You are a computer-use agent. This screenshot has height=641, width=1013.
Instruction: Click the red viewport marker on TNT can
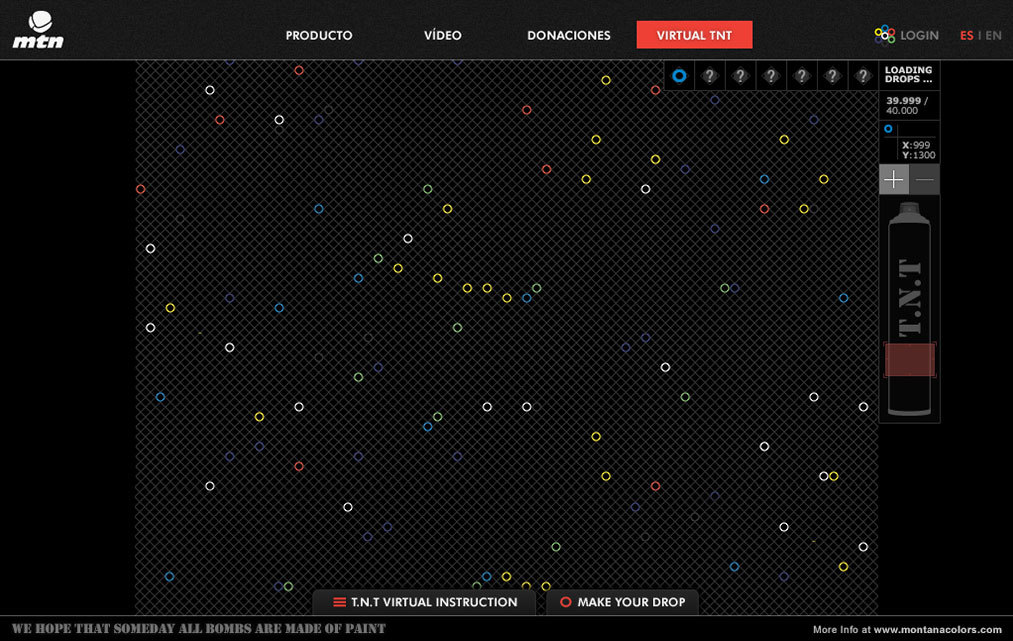point(910,360)
